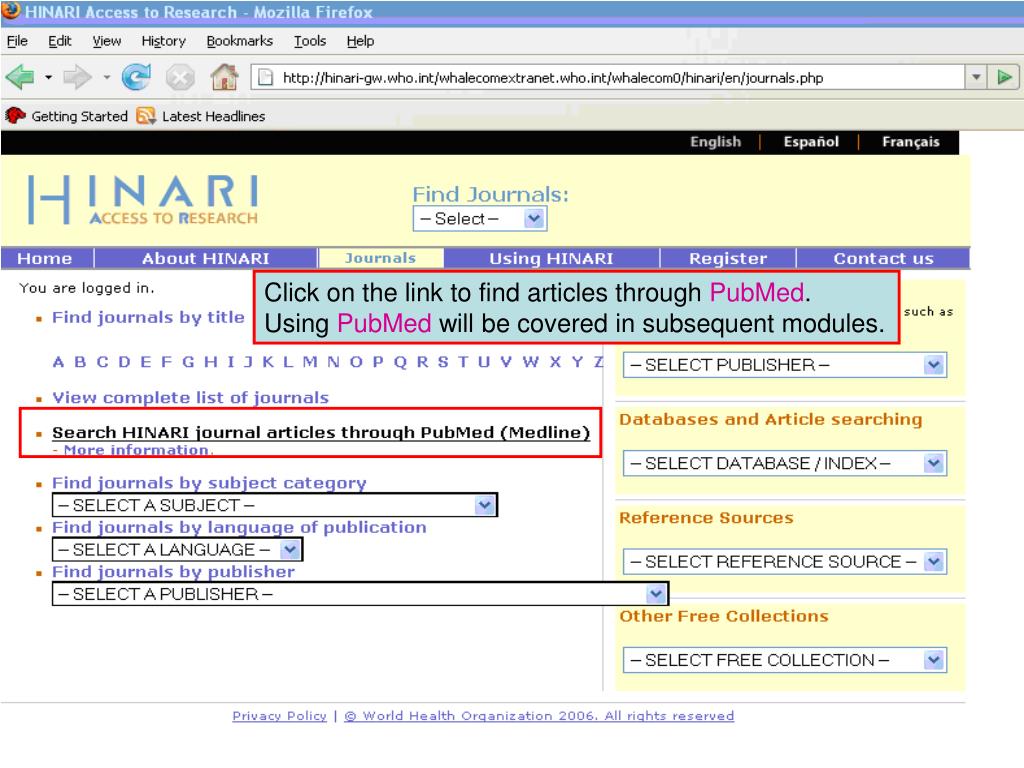Open the Find Journals Select dropdown
Viewport: 1024px width, 768px height.
pos(479,219)
